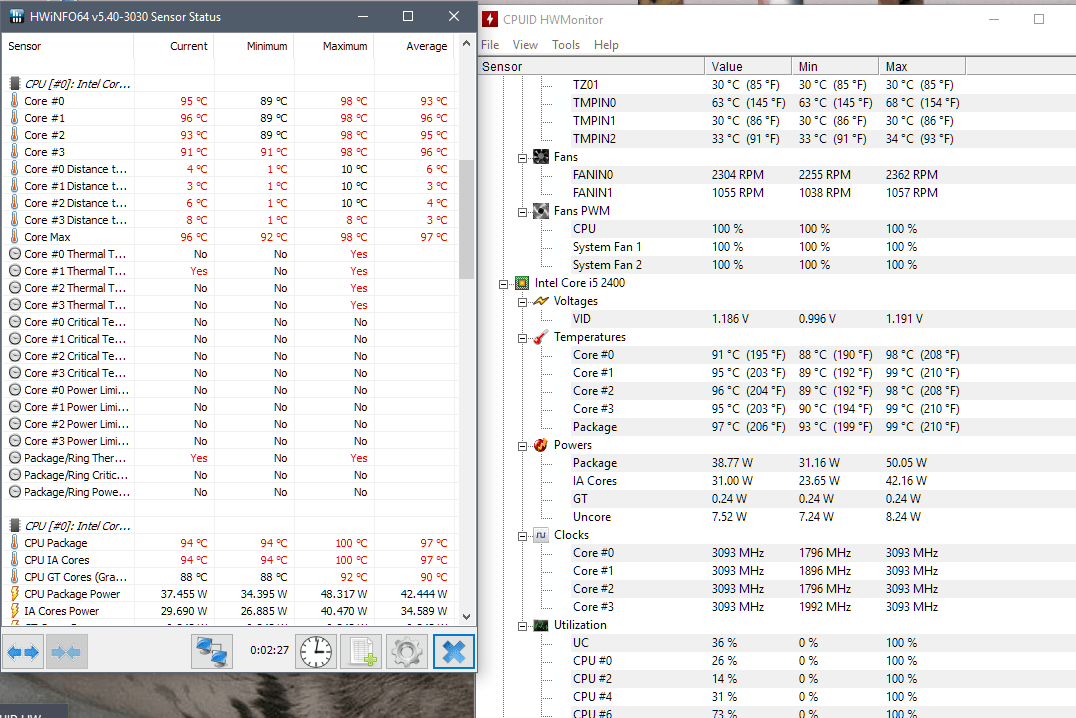Click the Powers flame icon in HWMonitor
The width and height of the screenshot is (1076, 718).
(x=541, y=445)
